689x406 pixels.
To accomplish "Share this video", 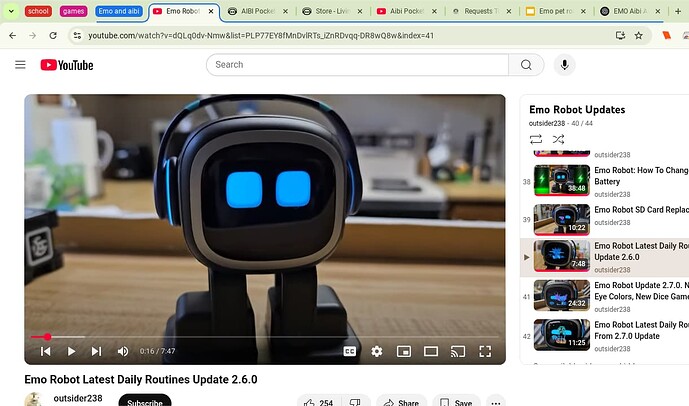I will tap(401, 402).
